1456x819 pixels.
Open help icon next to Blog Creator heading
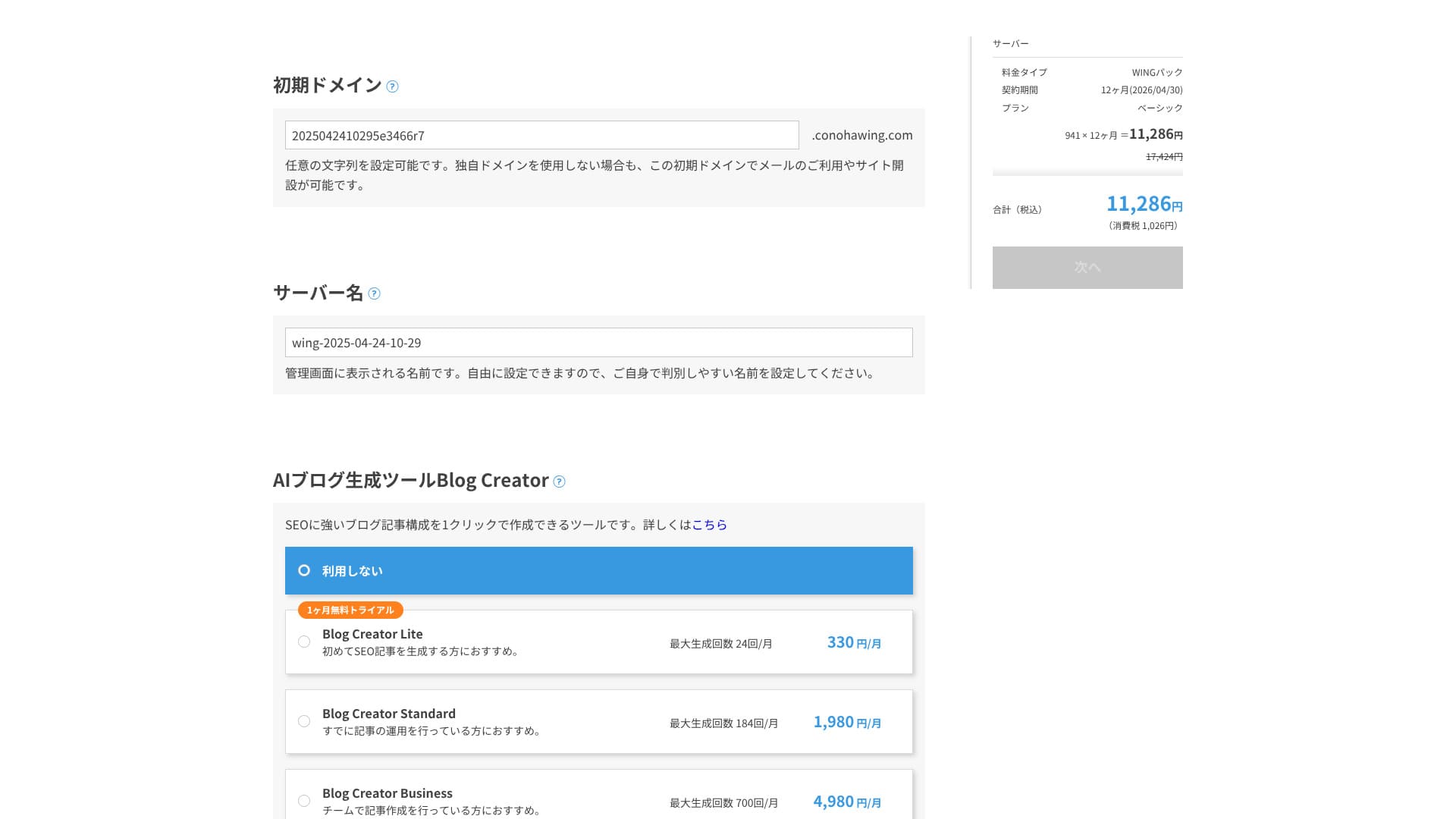(559, 482)
